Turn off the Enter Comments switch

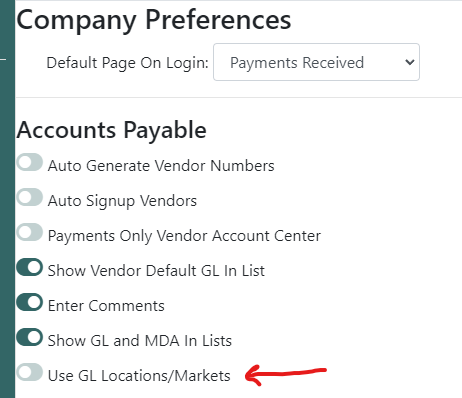pos(30,302)
